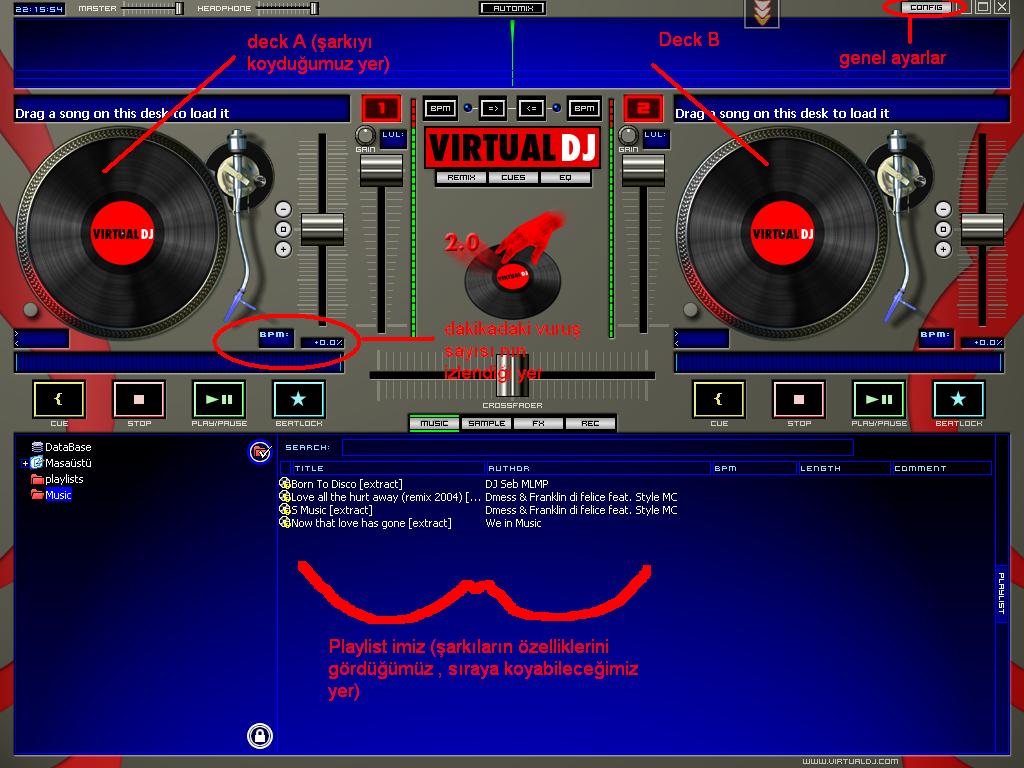
Task: Expand the top-center dropdown chevron icon
Action: [761, 13]
